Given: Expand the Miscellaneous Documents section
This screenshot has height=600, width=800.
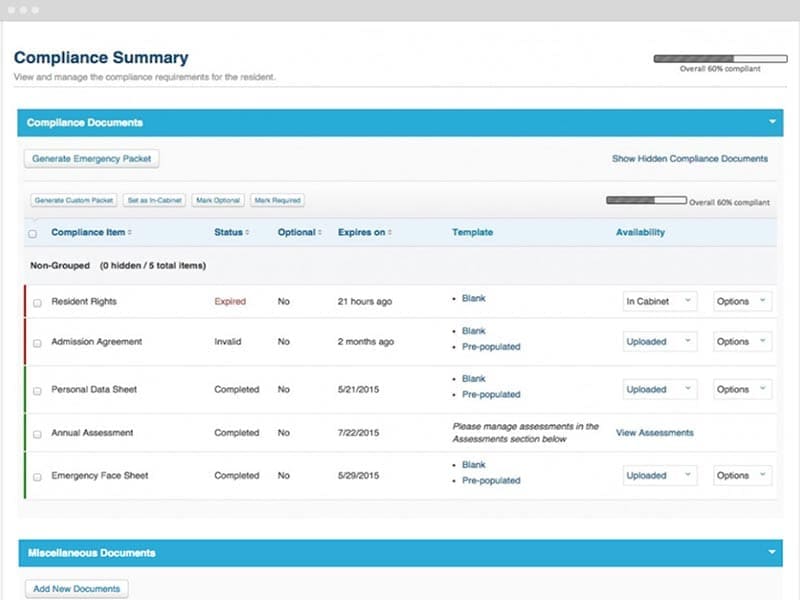Looking at the screenshot, I should 770,553.
